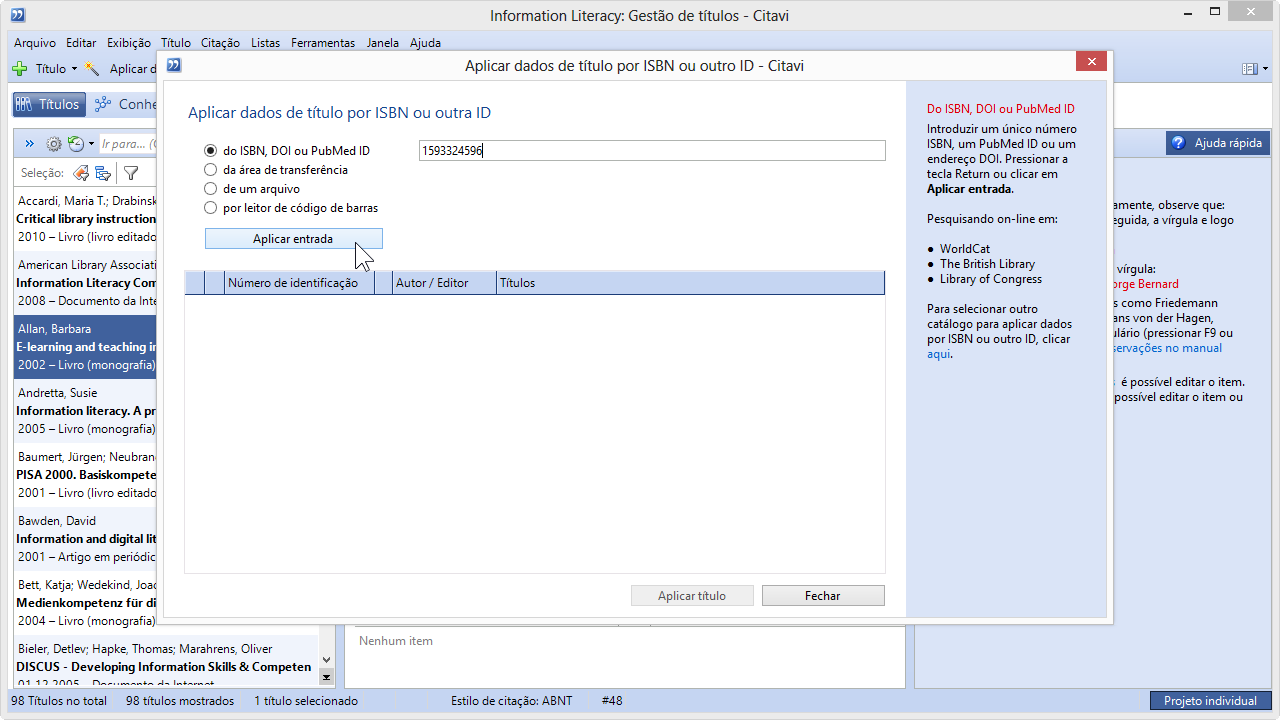The height and width of the screenshot is (720, 1280).
Task: Open the layout dropdown arrow at top right
Action: (x=1264, y=69)
